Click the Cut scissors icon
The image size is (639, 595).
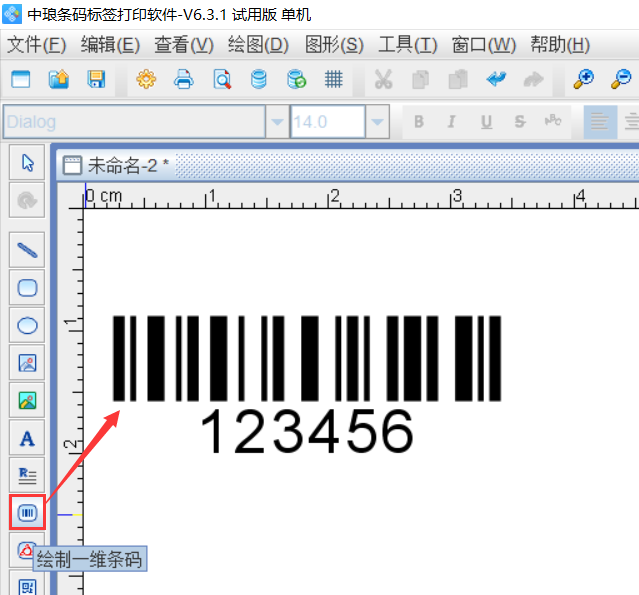383,79
